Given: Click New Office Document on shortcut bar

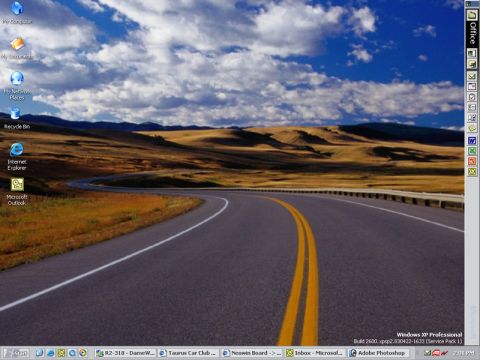Looking at the screenshot, I should [x=472, y=53].
